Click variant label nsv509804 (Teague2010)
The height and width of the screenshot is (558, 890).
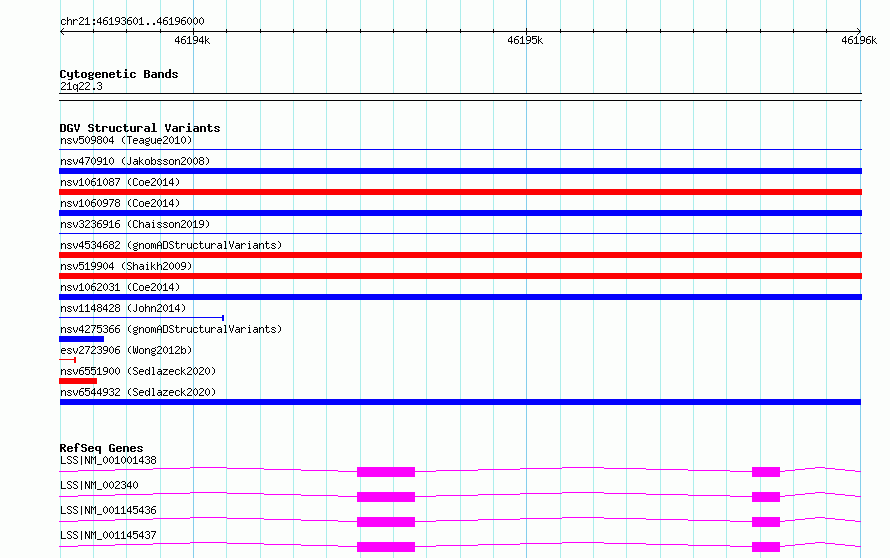click(126, 140)
